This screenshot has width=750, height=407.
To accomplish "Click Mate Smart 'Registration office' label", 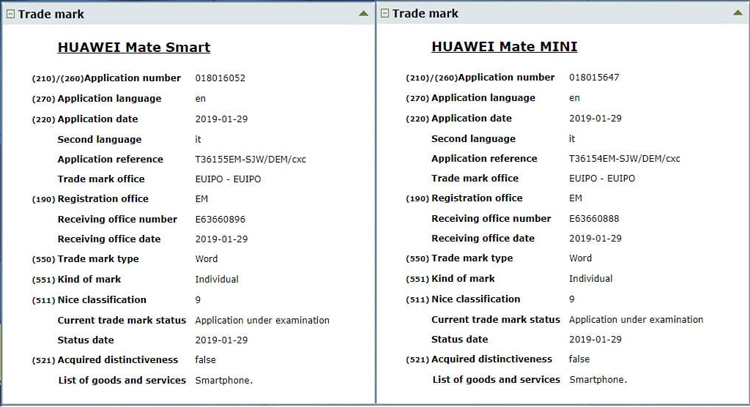I will click(x=103, y=199).
